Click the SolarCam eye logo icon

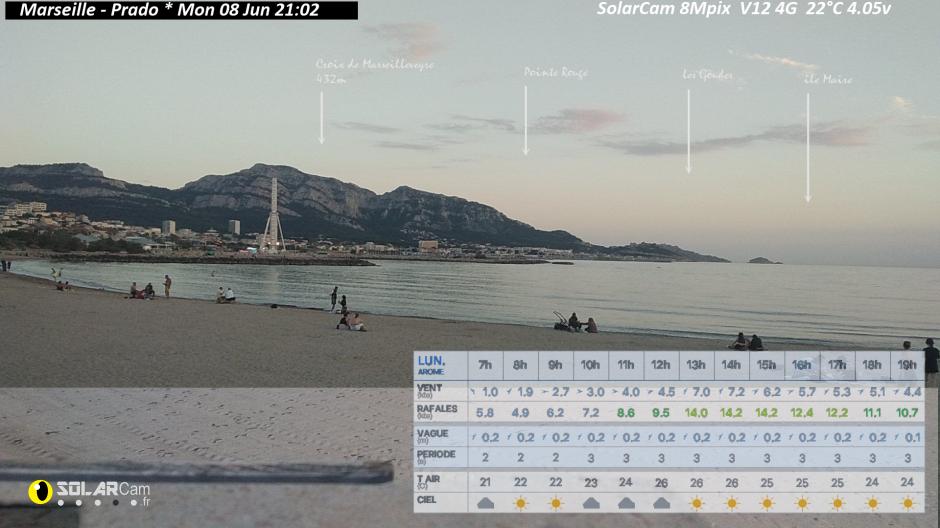40,492
